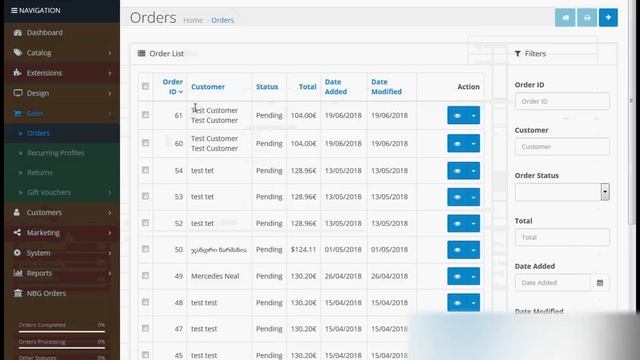This screenshot has height=360, width=640.
Task: Click the Date Added filter input field
Action: (553, 282)
